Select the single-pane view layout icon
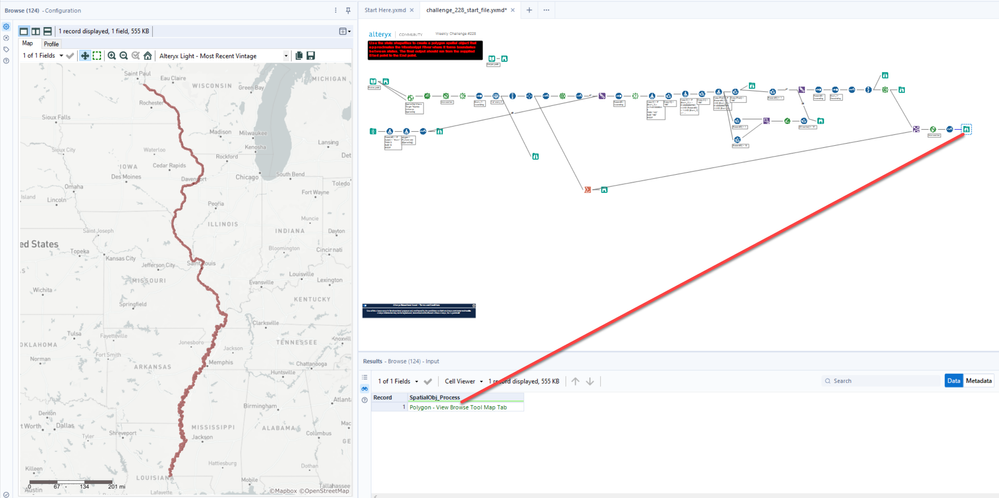The image size is (999, 498). (24, 31)
